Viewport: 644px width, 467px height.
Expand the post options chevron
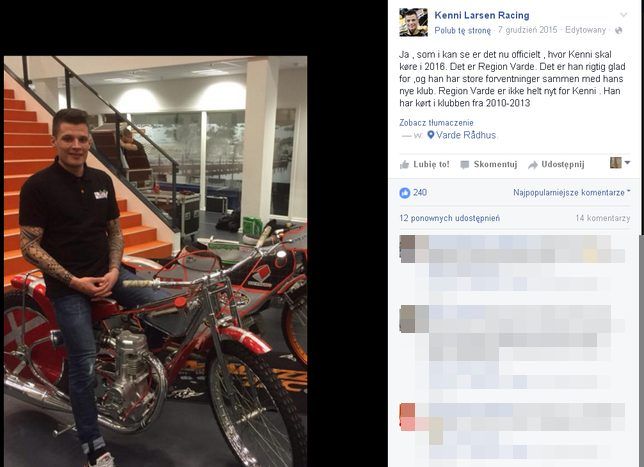click(623, 15)
